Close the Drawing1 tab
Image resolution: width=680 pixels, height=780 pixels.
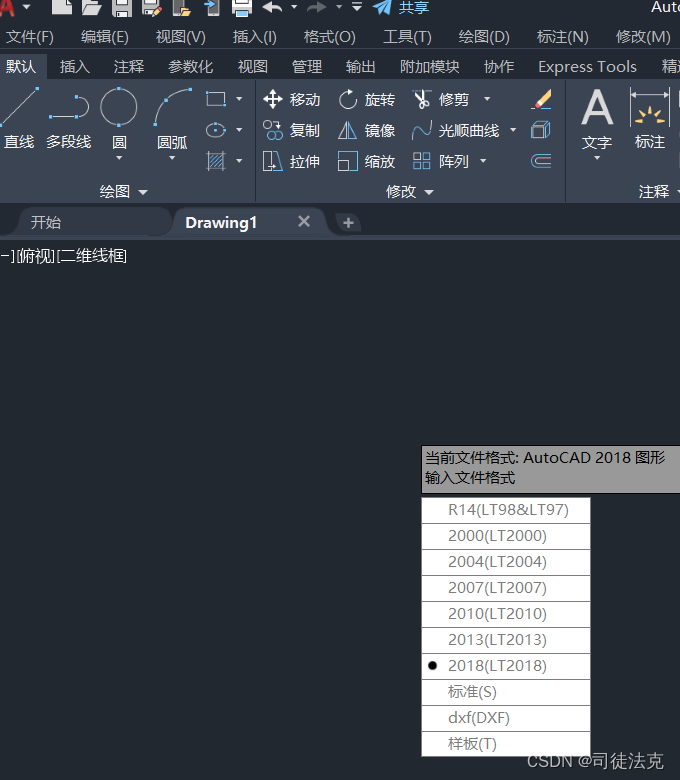(304, 221)
